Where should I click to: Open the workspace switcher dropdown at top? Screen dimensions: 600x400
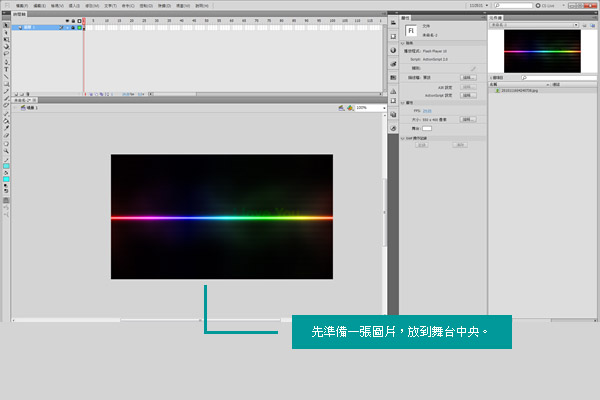[x=479, y=5]
